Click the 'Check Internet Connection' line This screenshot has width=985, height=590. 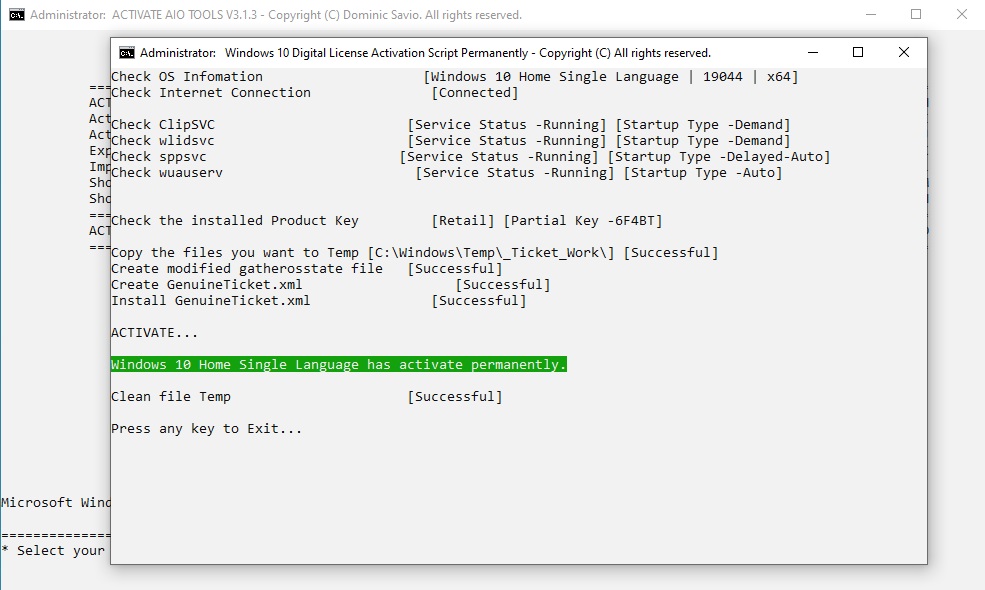[211, 93]
